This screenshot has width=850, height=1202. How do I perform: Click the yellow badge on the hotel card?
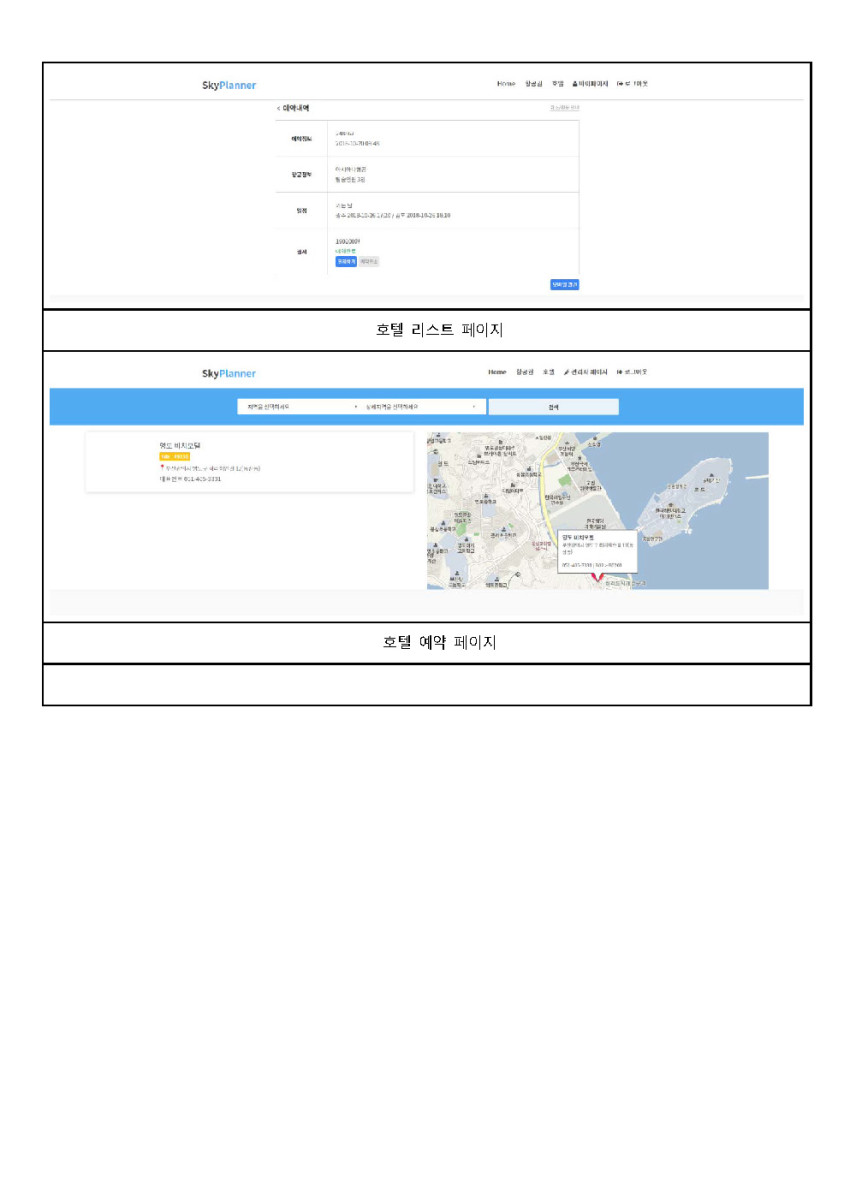tap(174, 457)
